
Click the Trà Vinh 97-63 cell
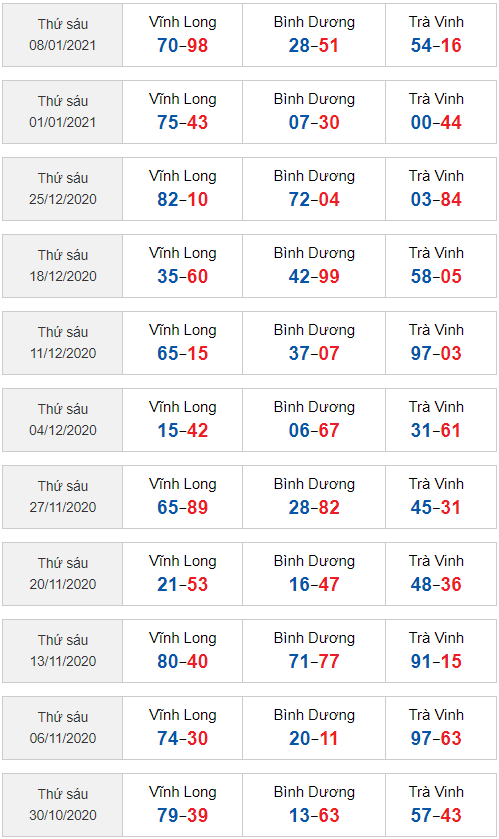441,728
